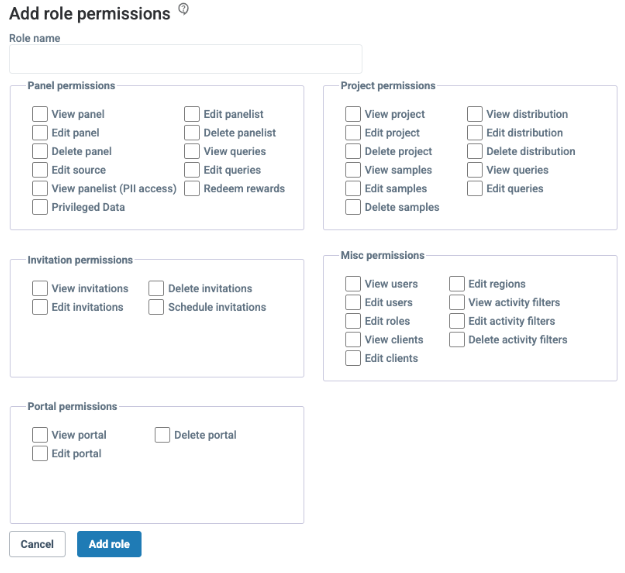
Task: Check the Delete portal box
Action: pyautogui.click(x=162, y=435)
